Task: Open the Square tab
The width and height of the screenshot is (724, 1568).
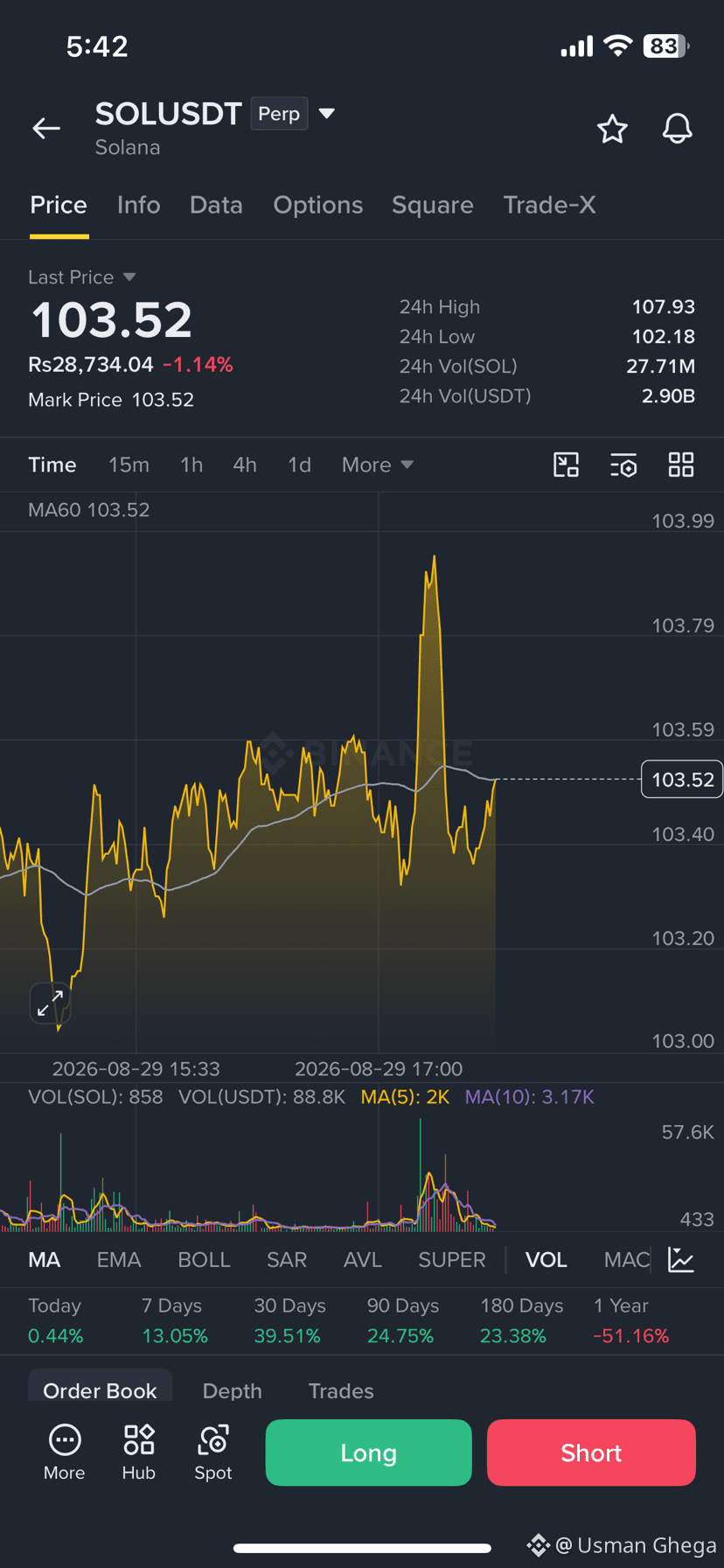Action: pyautogui.click(x=433, y=205)
